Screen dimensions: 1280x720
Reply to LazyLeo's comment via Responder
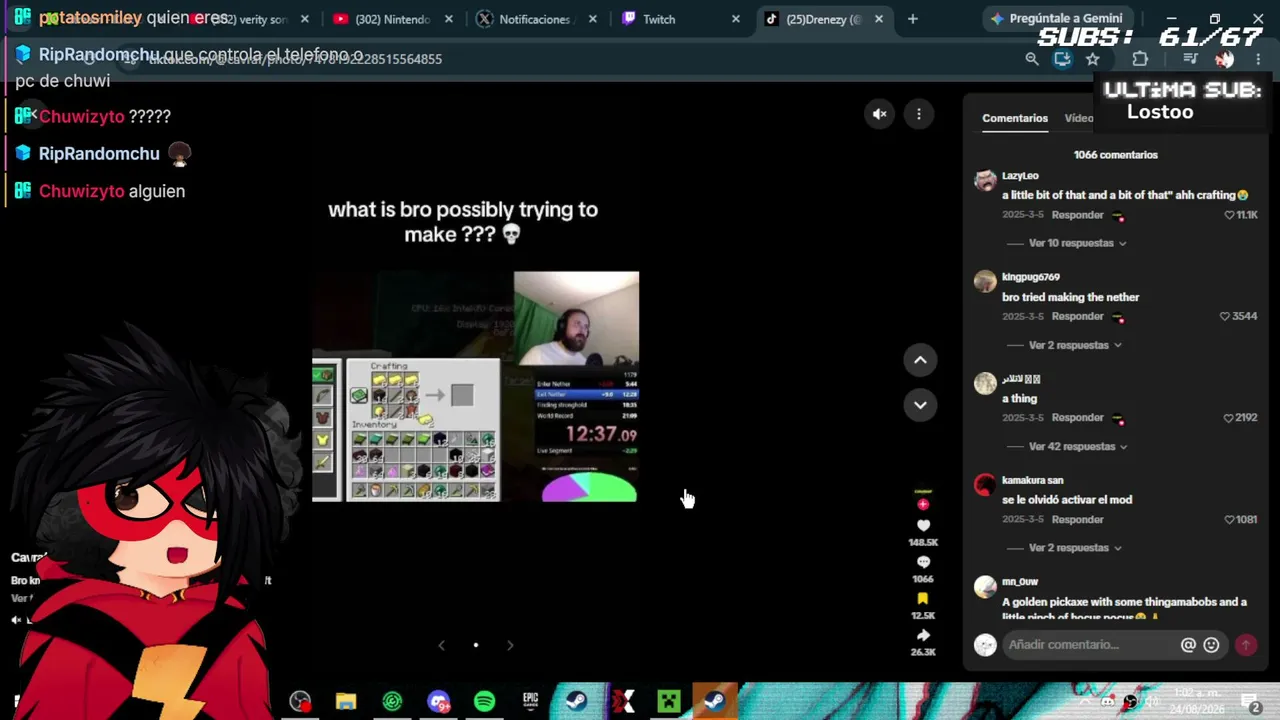click(x=1077, y=215)
